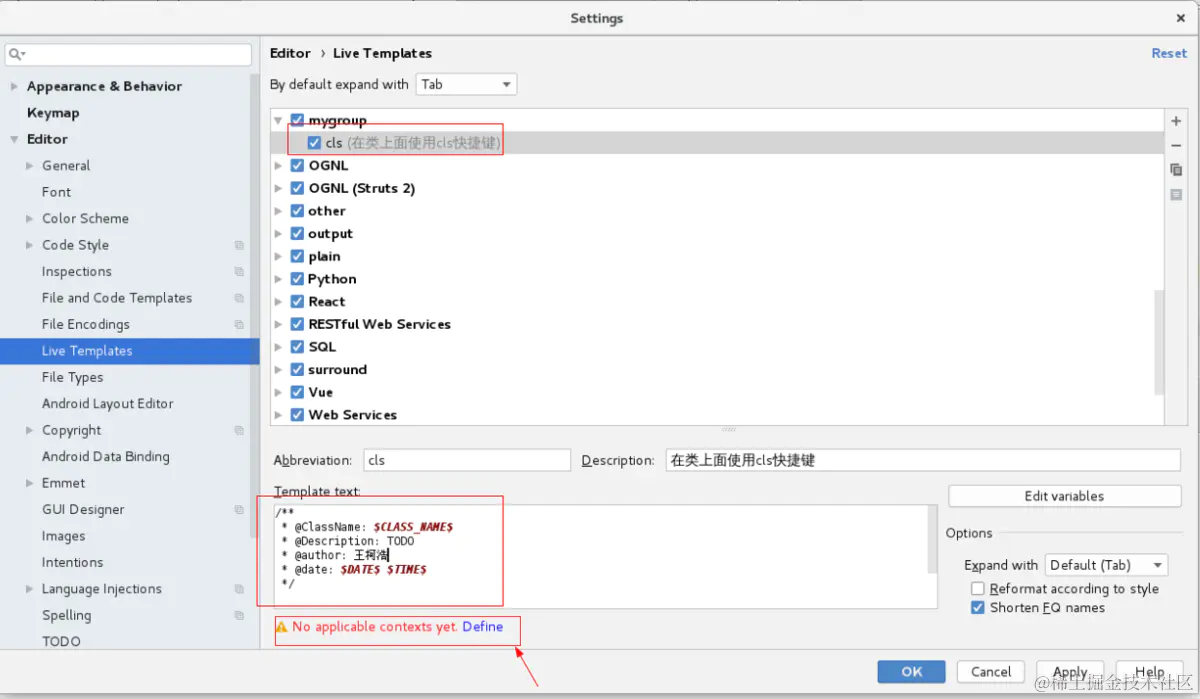Expand the Appearance & Behavior section

tap(14, 87)
